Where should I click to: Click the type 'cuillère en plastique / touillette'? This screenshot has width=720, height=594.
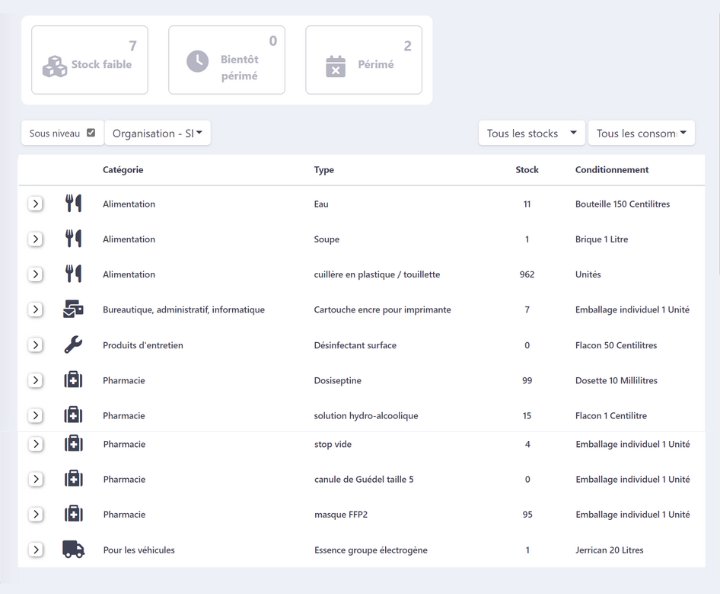click(x=377, y=275)
